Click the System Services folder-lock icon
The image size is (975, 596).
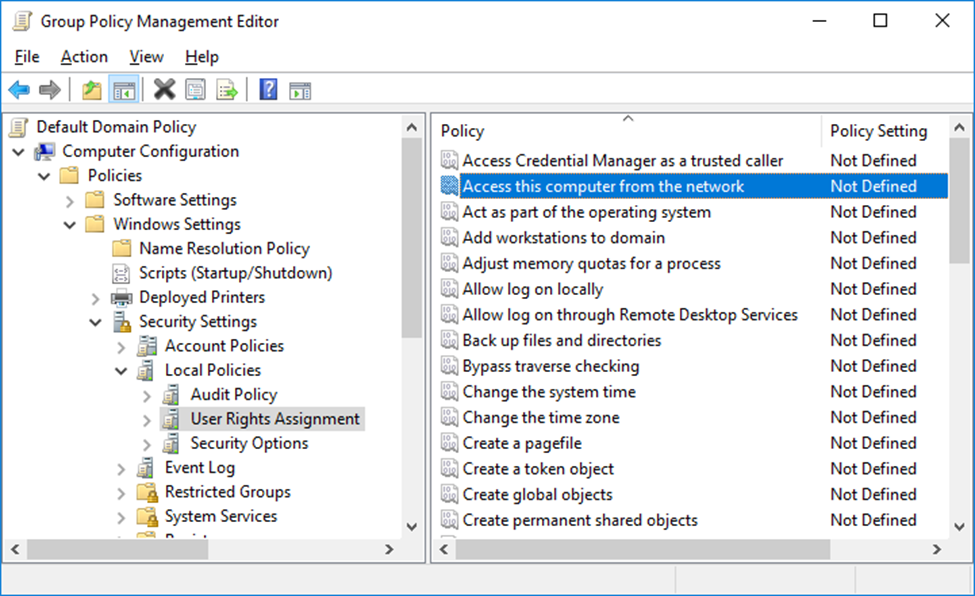pos(147,516)
